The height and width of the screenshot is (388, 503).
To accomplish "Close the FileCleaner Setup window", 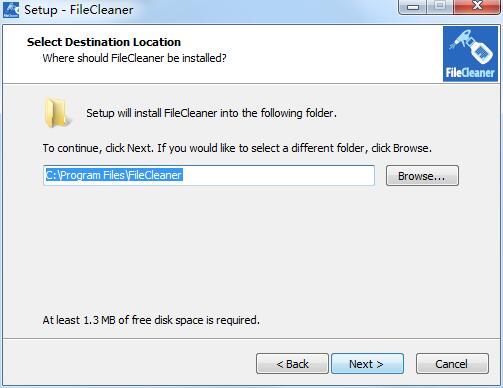I will coord(477,7).
